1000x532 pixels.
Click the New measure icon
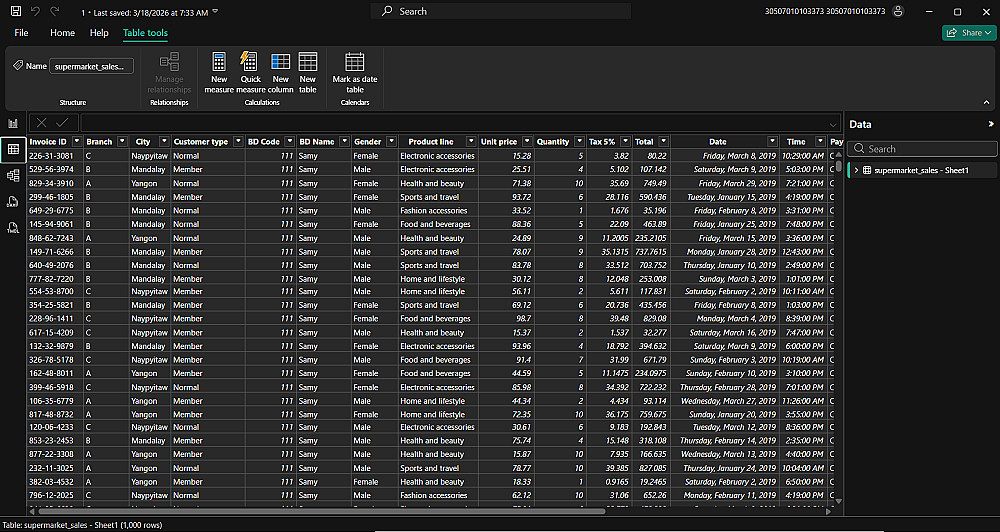pyautogui.click(x=219, y=72)
